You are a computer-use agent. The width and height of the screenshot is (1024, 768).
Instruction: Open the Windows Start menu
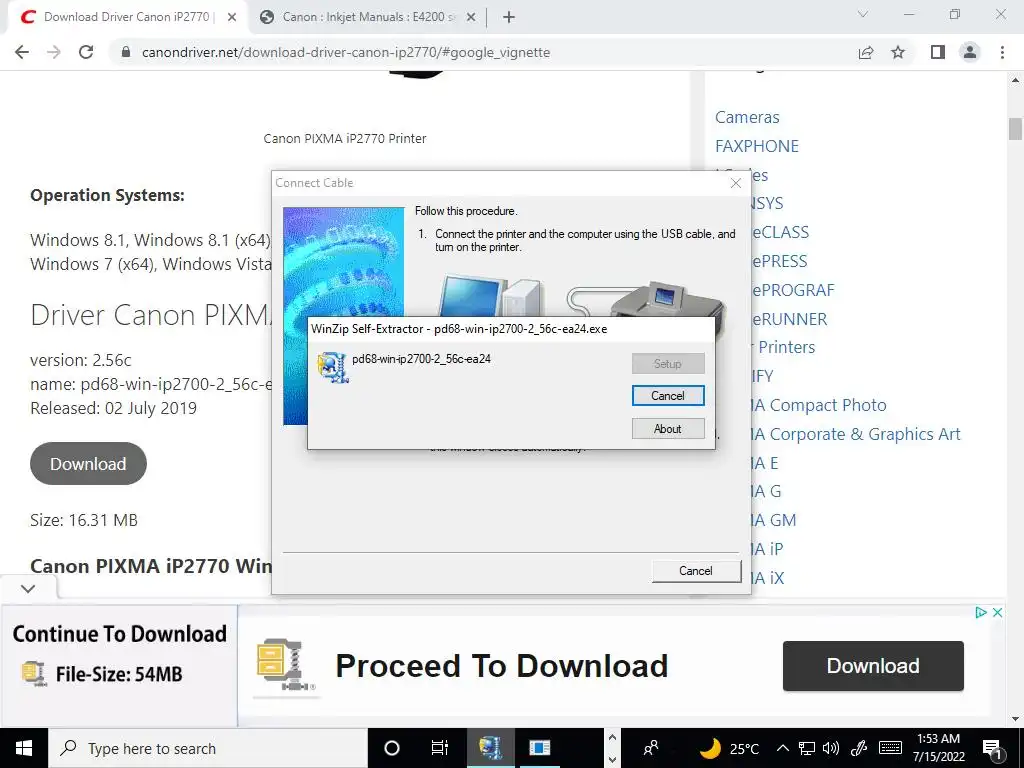(x=24, y=748)
